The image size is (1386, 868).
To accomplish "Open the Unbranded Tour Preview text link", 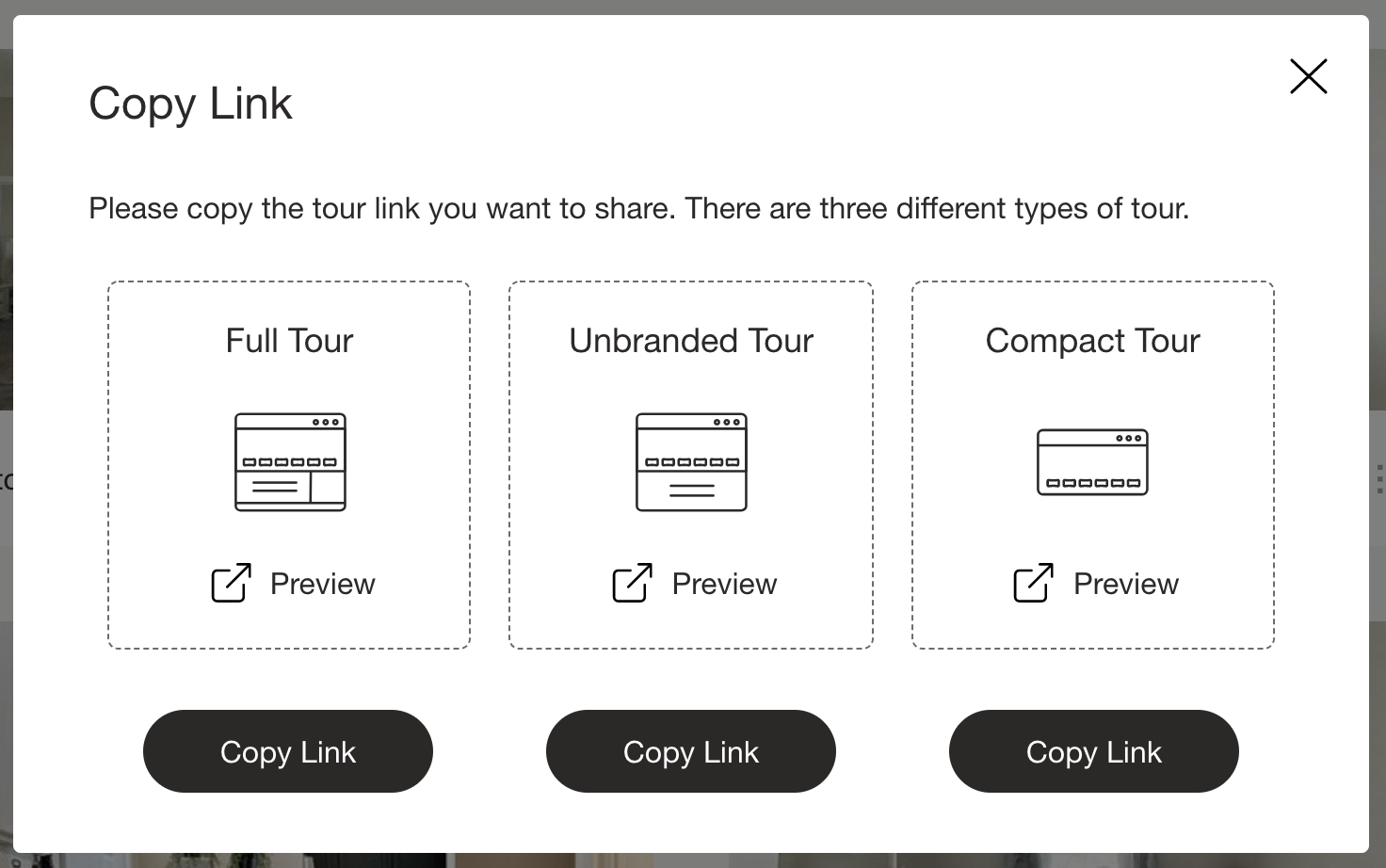I will click(x=724, y=584).
